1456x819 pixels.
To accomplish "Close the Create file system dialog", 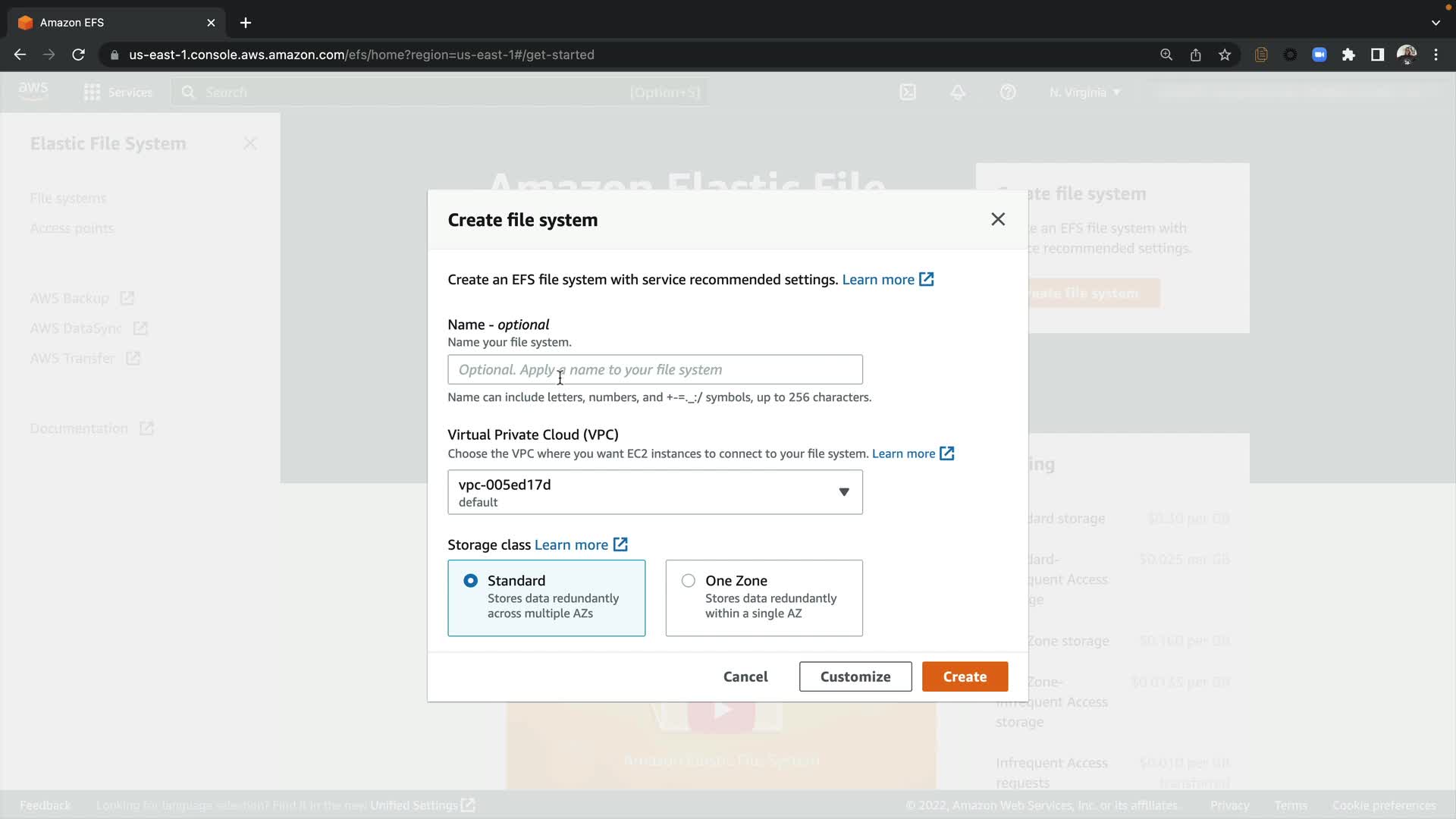I will 998,219.
